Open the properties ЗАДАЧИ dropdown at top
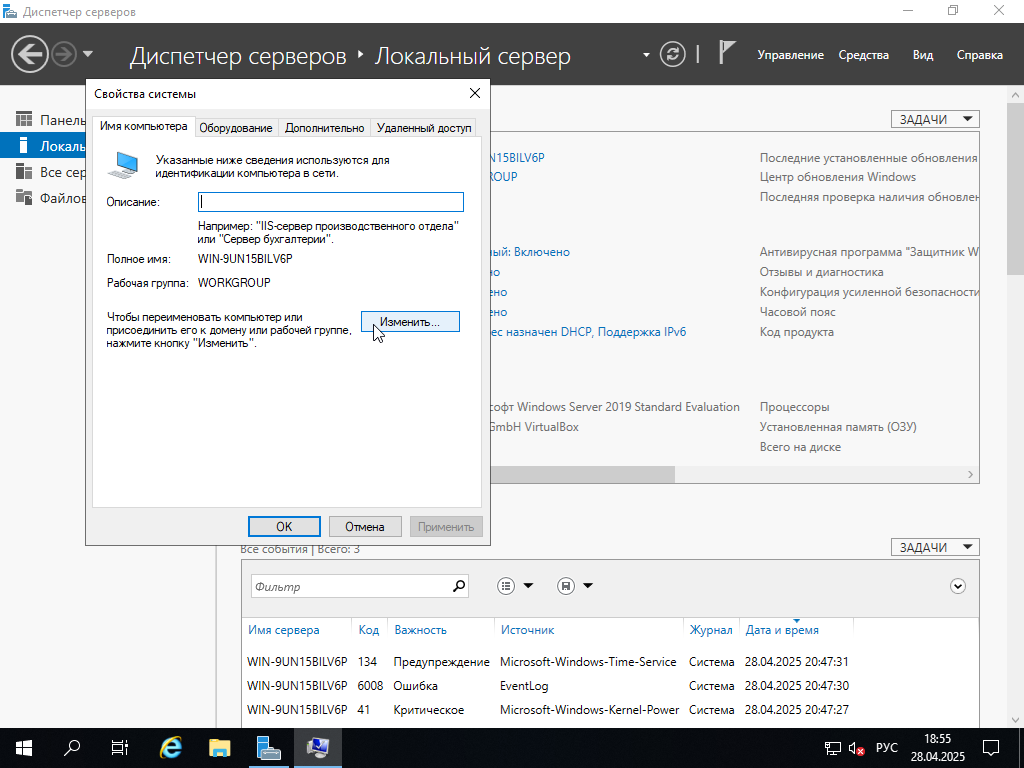This screenshot has width=1024, height=768. pos(935,120)
